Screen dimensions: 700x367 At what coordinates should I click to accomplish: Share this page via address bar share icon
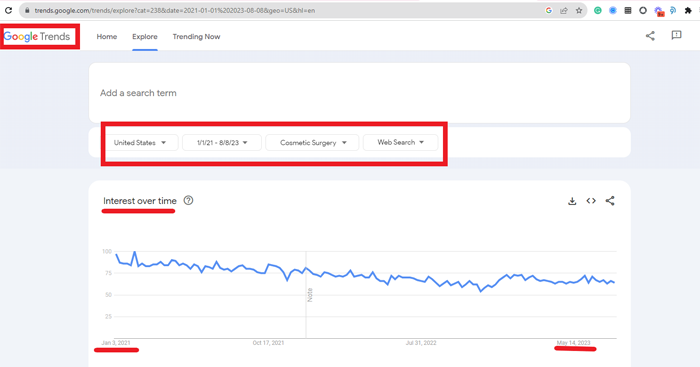pos(564,10)
